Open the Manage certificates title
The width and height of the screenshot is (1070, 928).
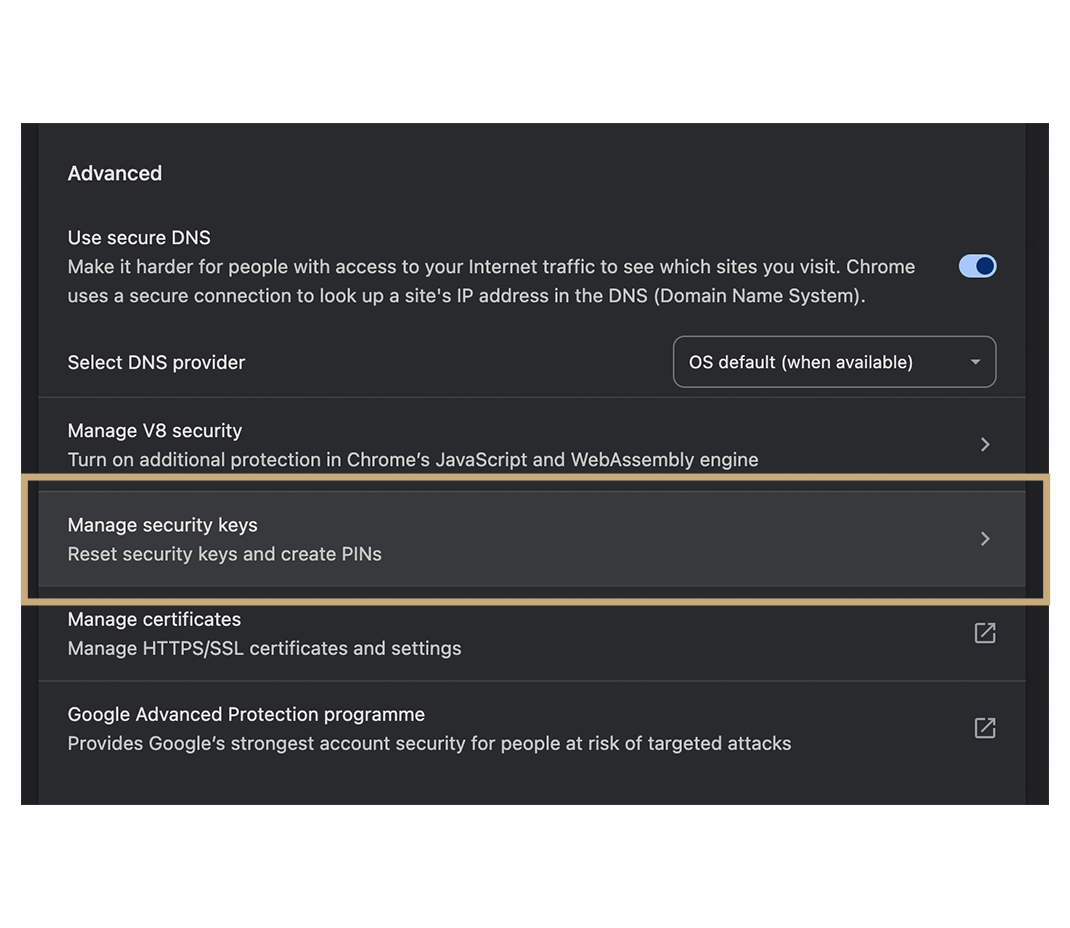coord(154,619)
